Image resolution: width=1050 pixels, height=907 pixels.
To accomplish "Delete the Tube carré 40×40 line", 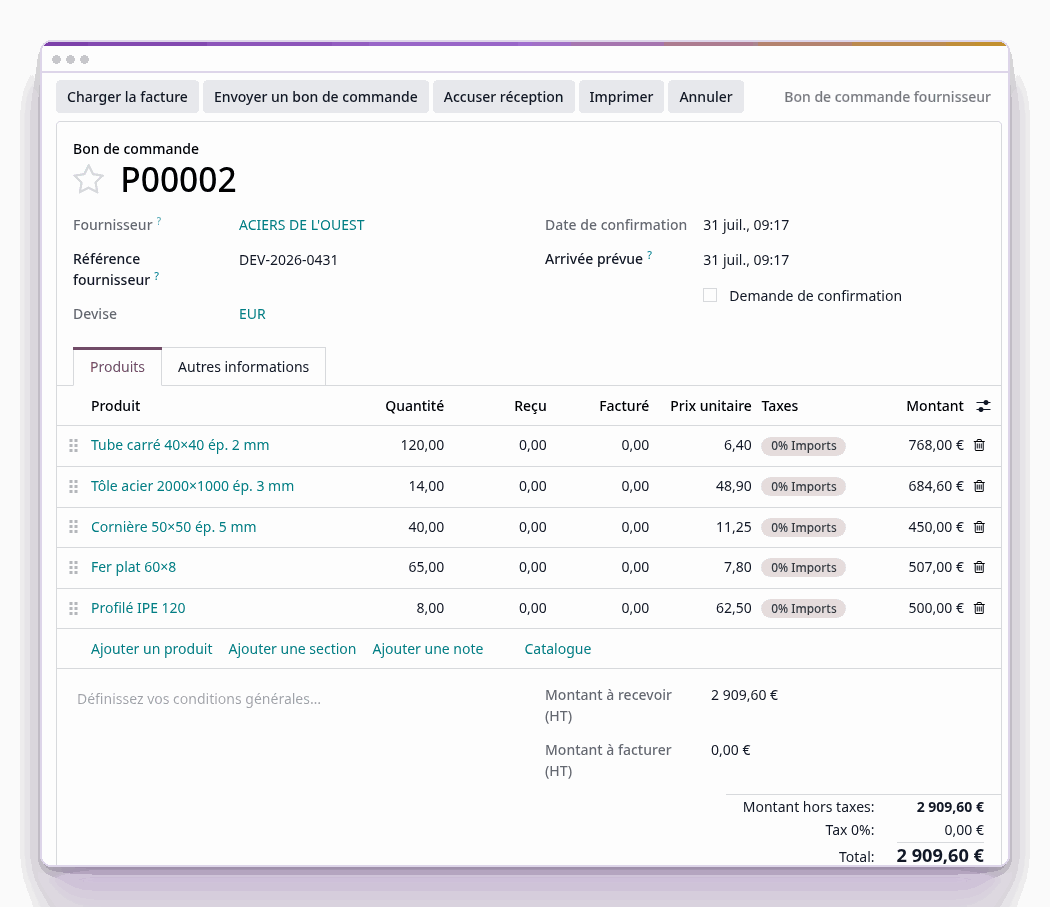I will click(979, 445).
